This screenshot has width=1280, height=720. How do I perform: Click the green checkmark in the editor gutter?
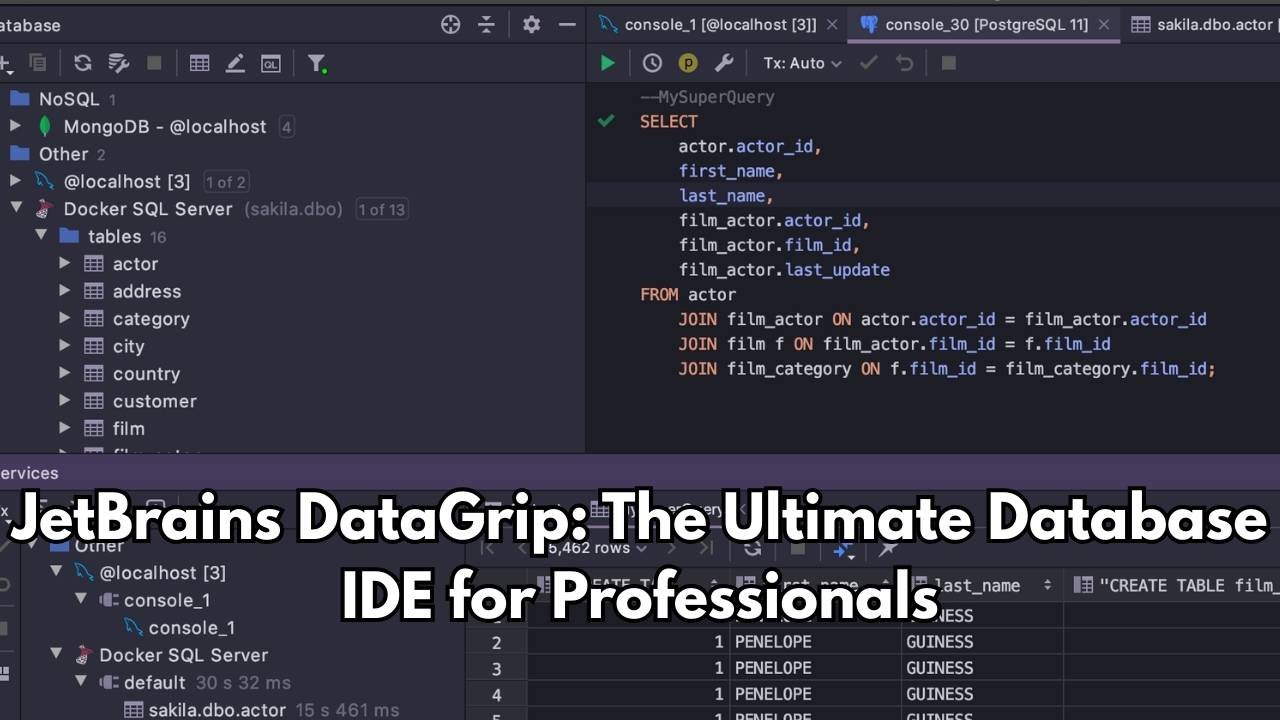[x=606, y=121]
